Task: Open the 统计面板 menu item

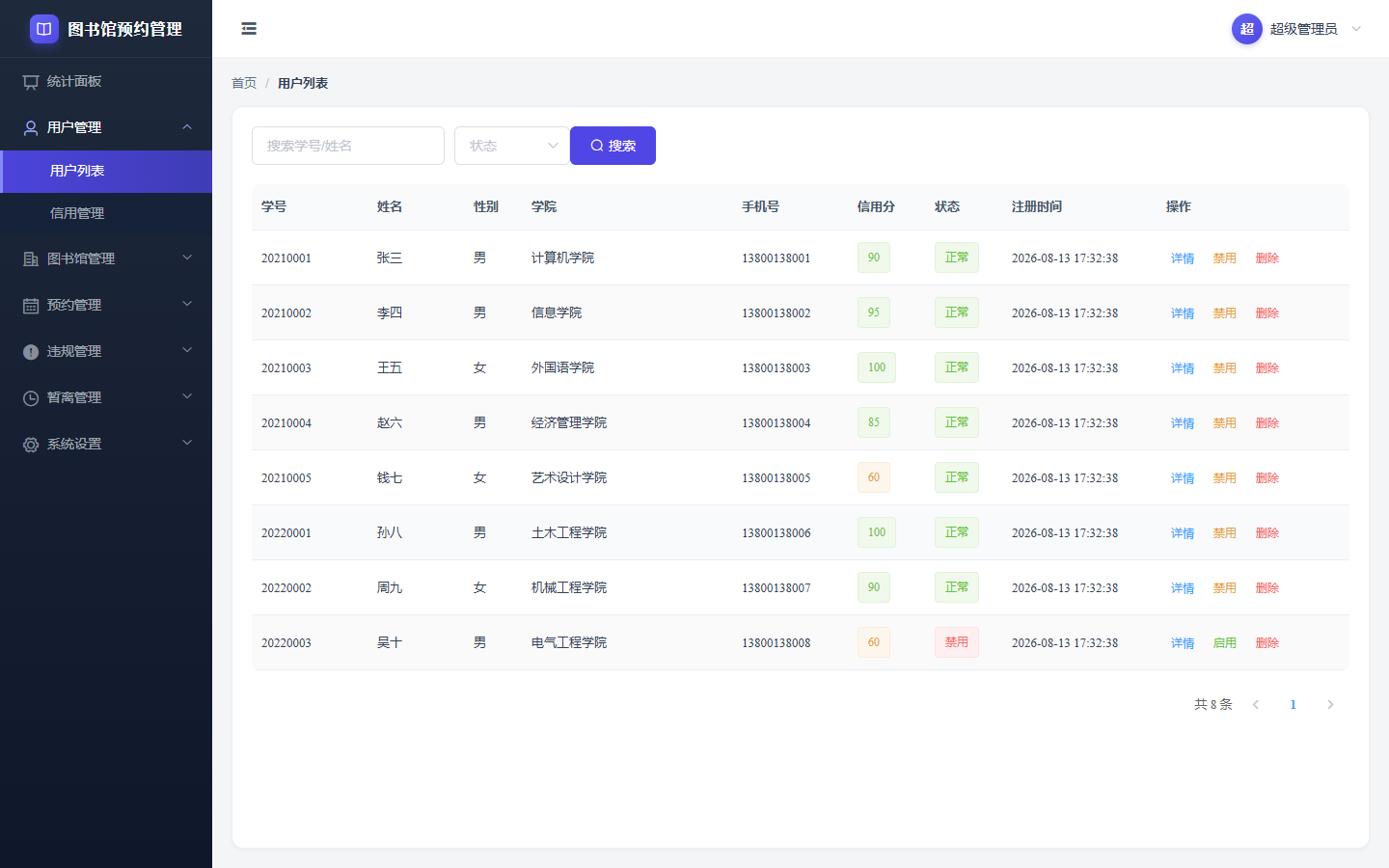Action: [106, 81]
